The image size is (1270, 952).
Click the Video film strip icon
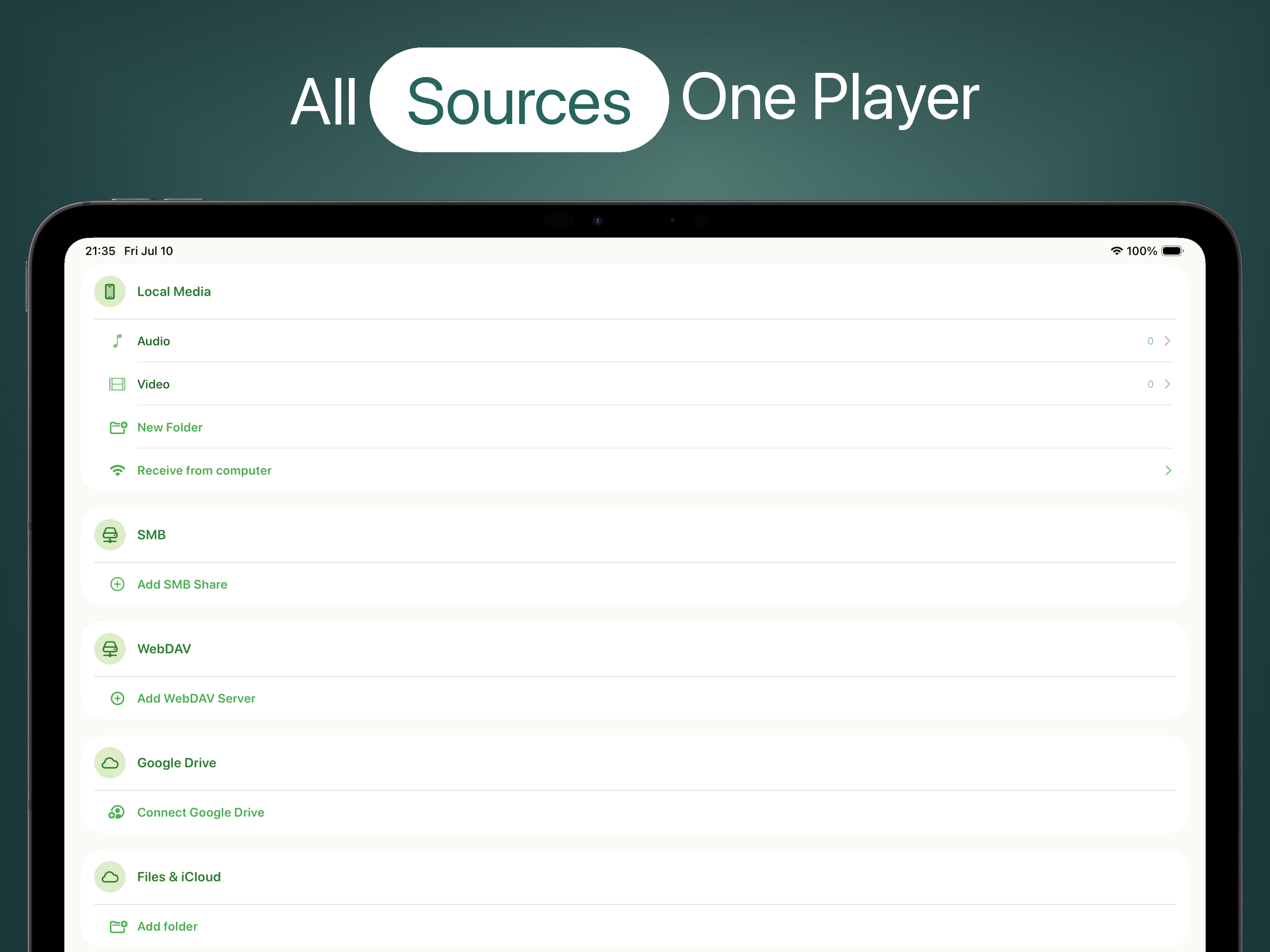[x=117, y=384]
